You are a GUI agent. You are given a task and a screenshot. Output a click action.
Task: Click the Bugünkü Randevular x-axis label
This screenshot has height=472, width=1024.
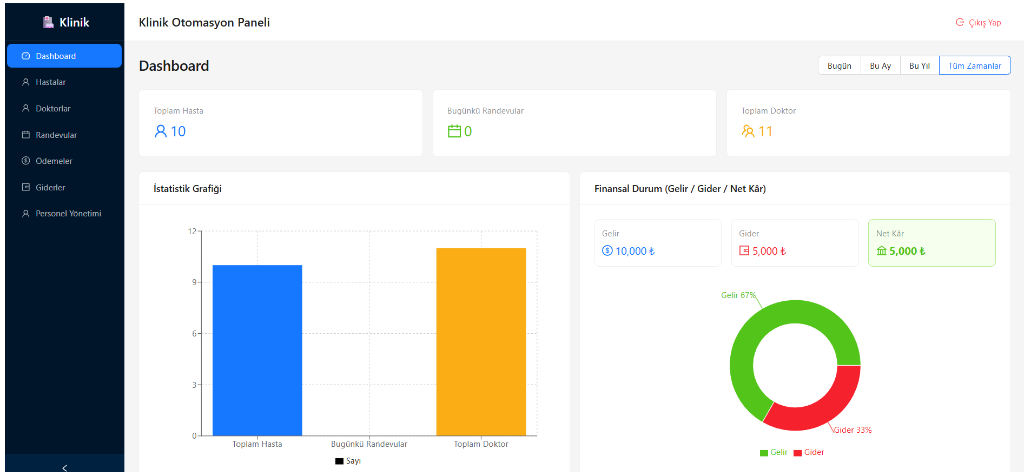click(x=369, y=444)
